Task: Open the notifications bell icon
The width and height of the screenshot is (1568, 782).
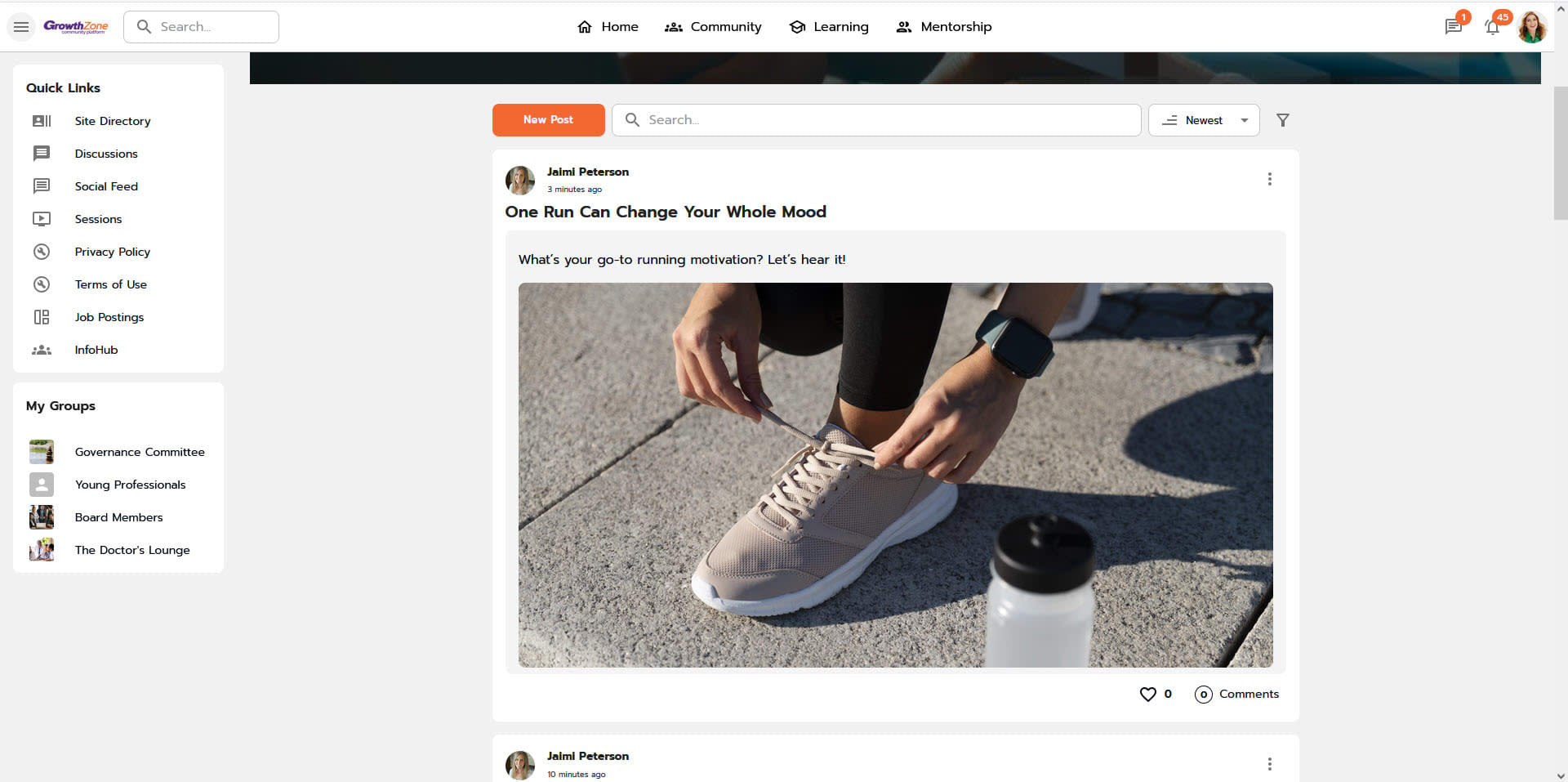Action: pos(1493,27)
